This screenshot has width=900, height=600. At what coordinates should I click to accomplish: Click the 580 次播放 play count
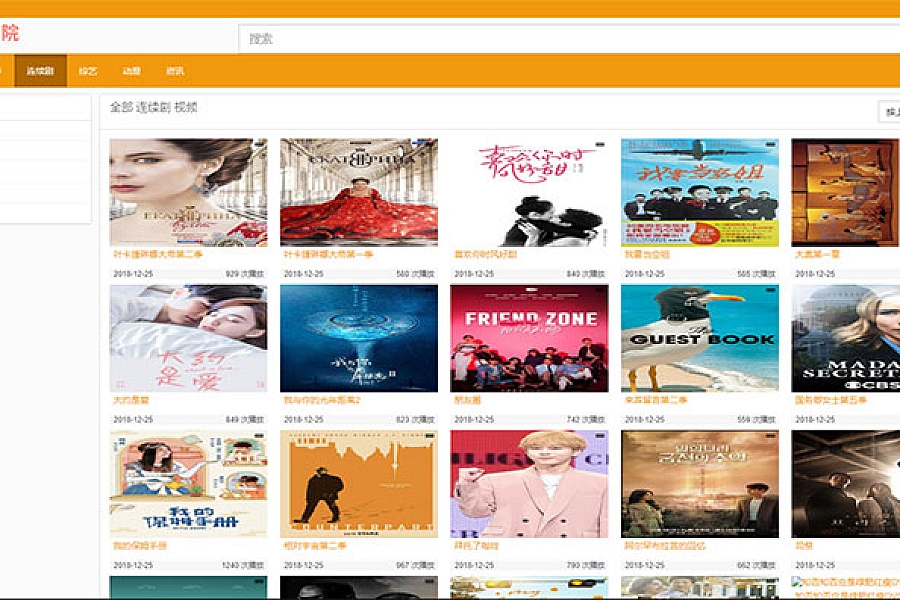click(415, 274)
